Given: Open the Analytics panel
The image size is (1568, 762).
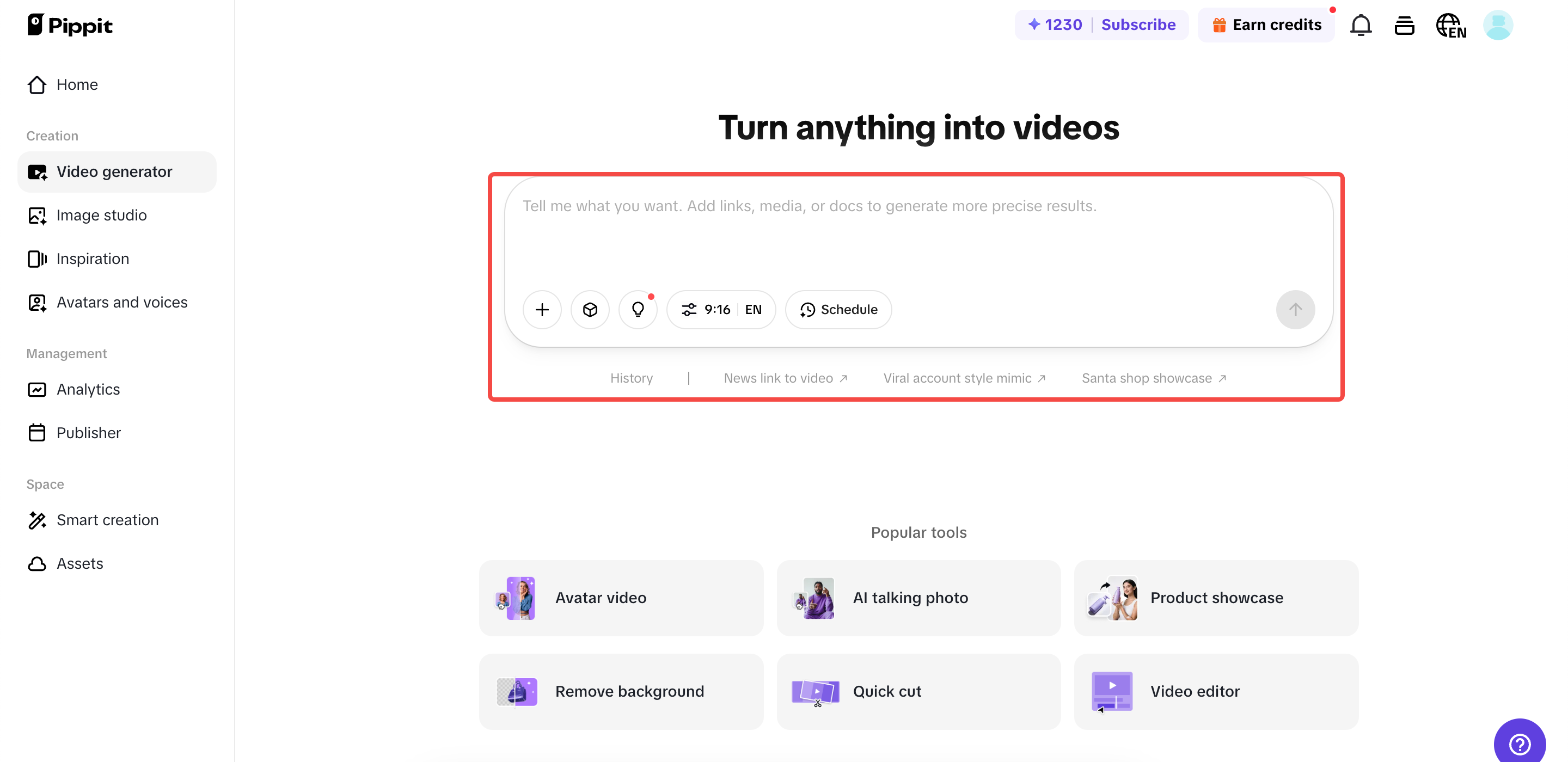Looking at the screenshot, I should coord(88,390).
